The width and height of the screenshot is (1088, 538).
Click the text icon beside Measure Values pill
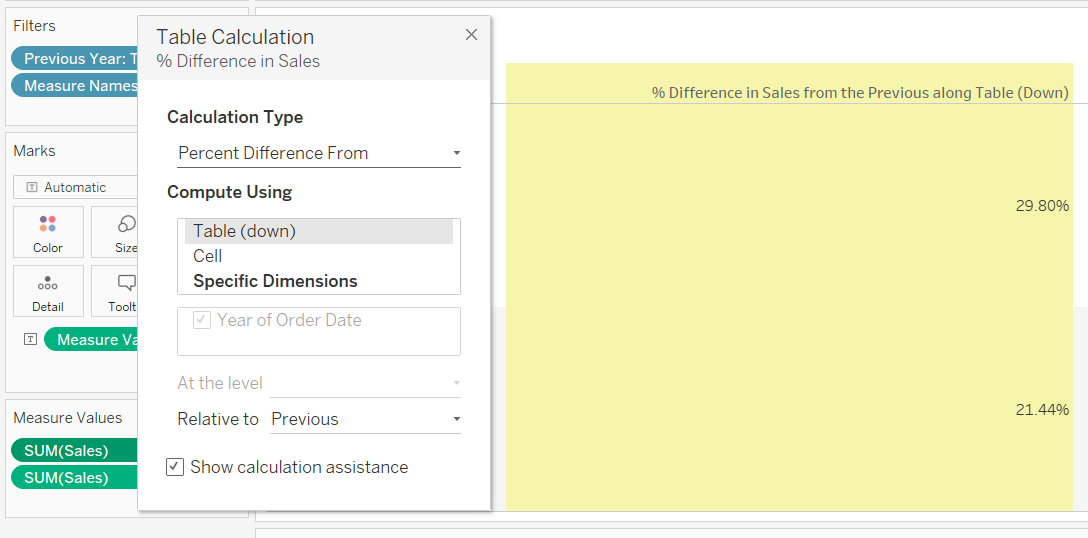coord(30,339)
